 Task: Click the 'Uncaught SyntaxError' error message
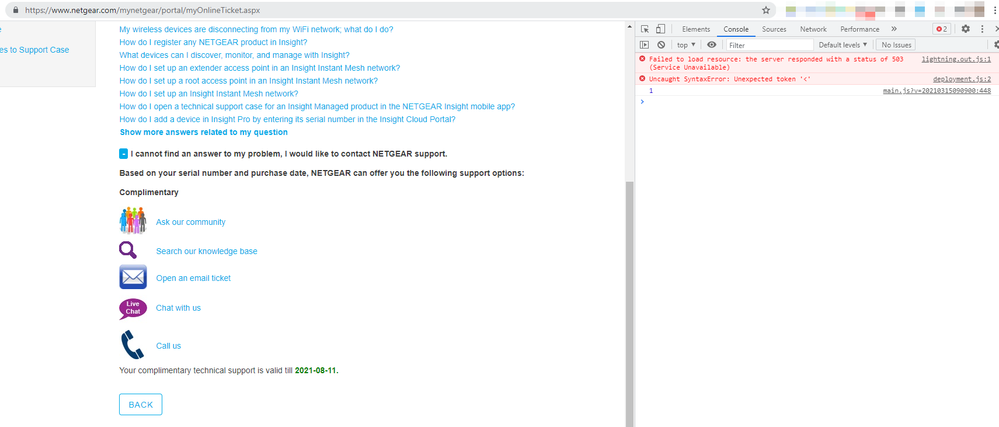tap(729, 79)
